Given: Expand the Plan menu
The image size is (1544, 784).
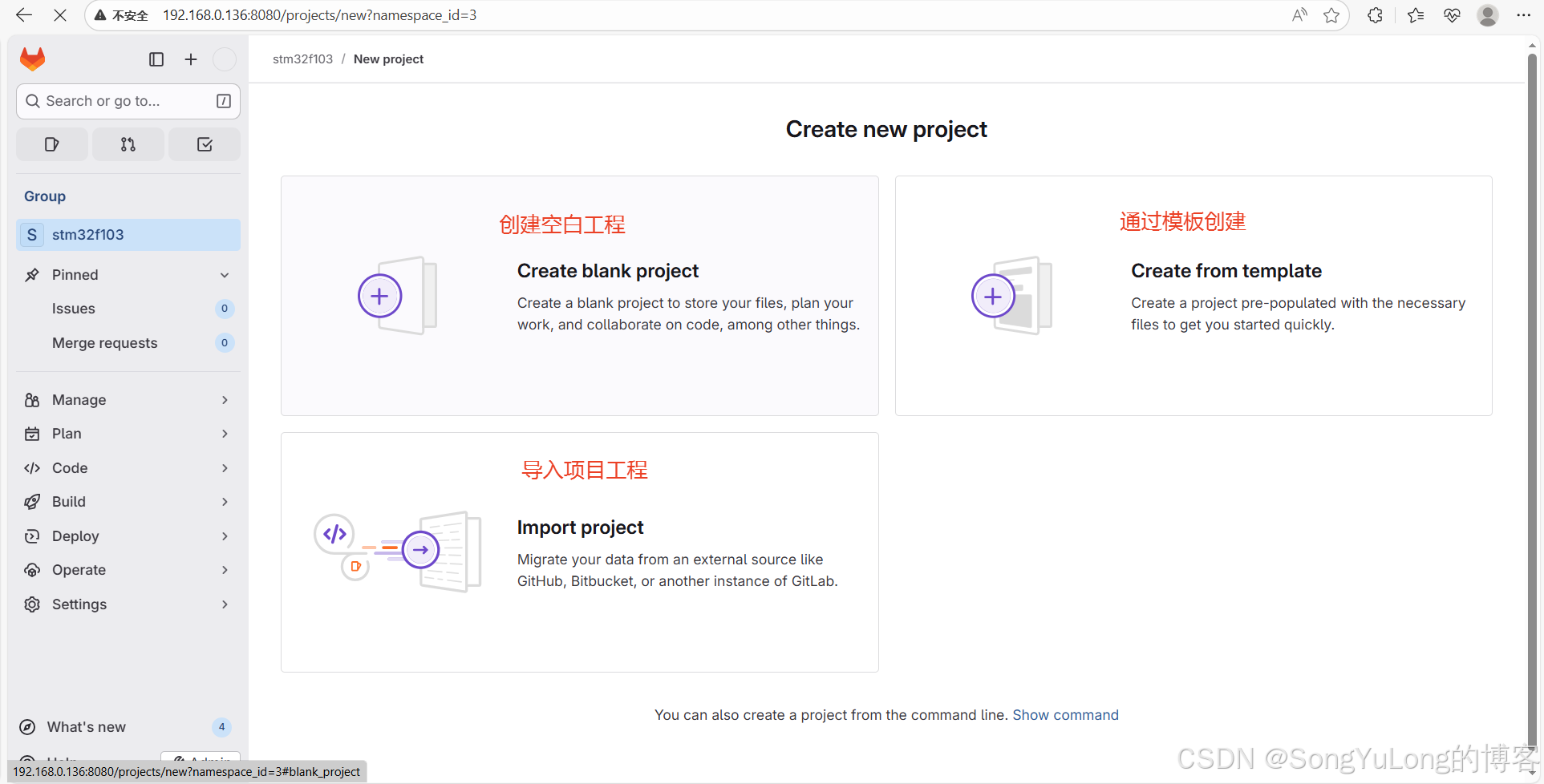Looking at the screenshot, I should [128, 434].
